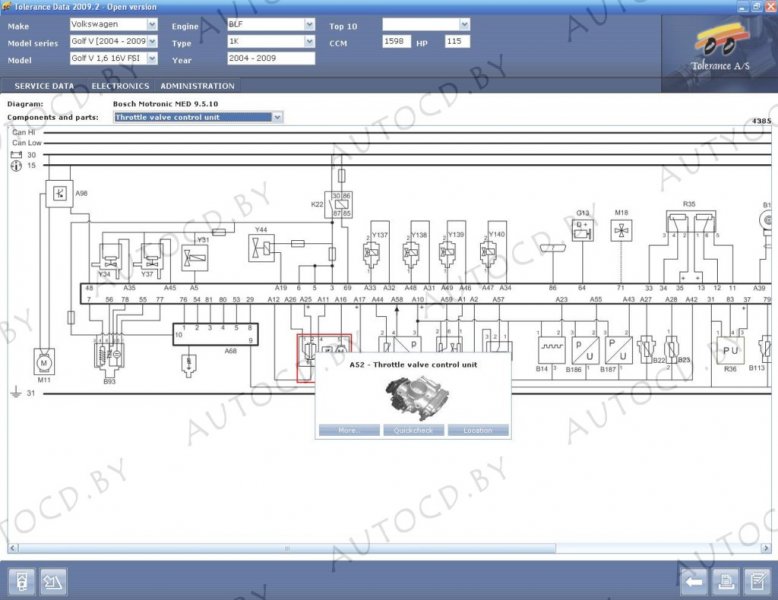Open the Model dropdown Golf V 1,6 16V FSI

(114, 58)
